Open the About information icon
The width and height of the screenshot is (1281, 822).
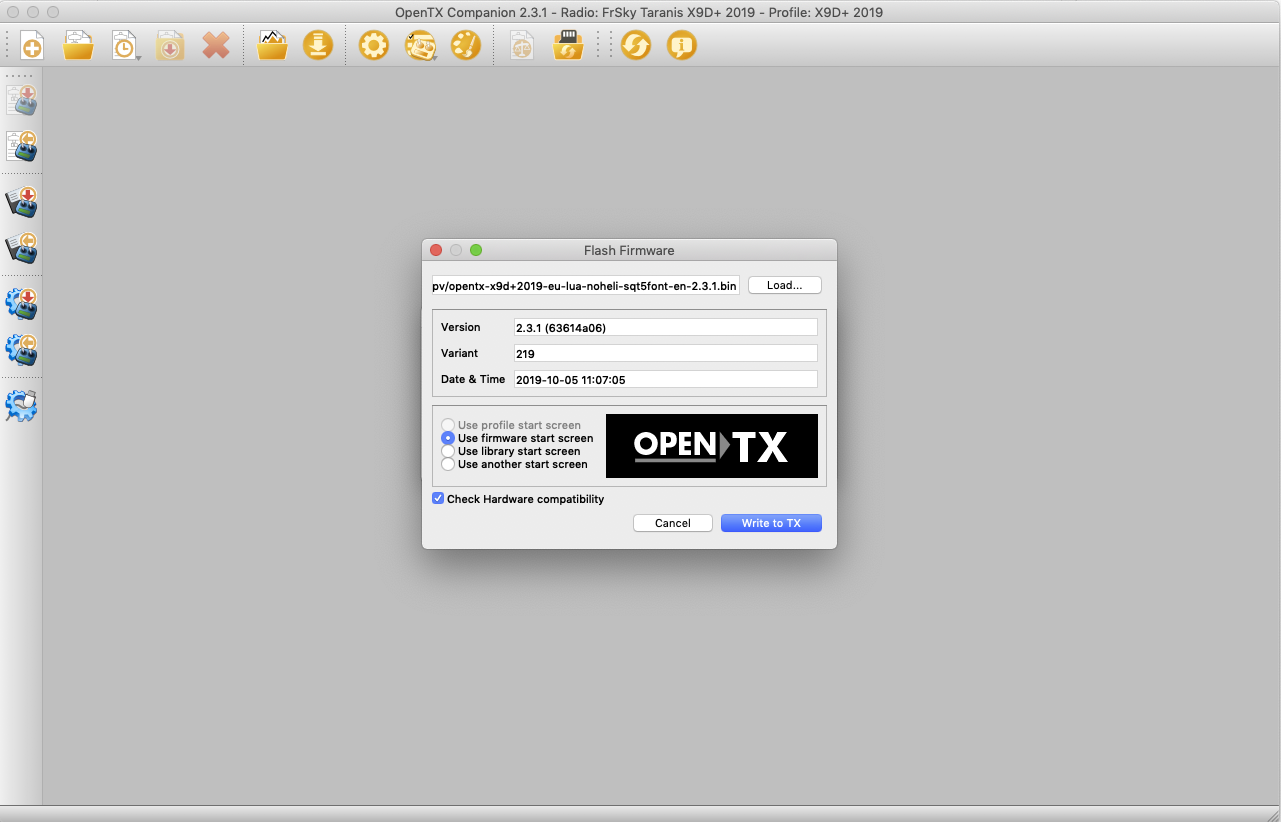point(682,46)
